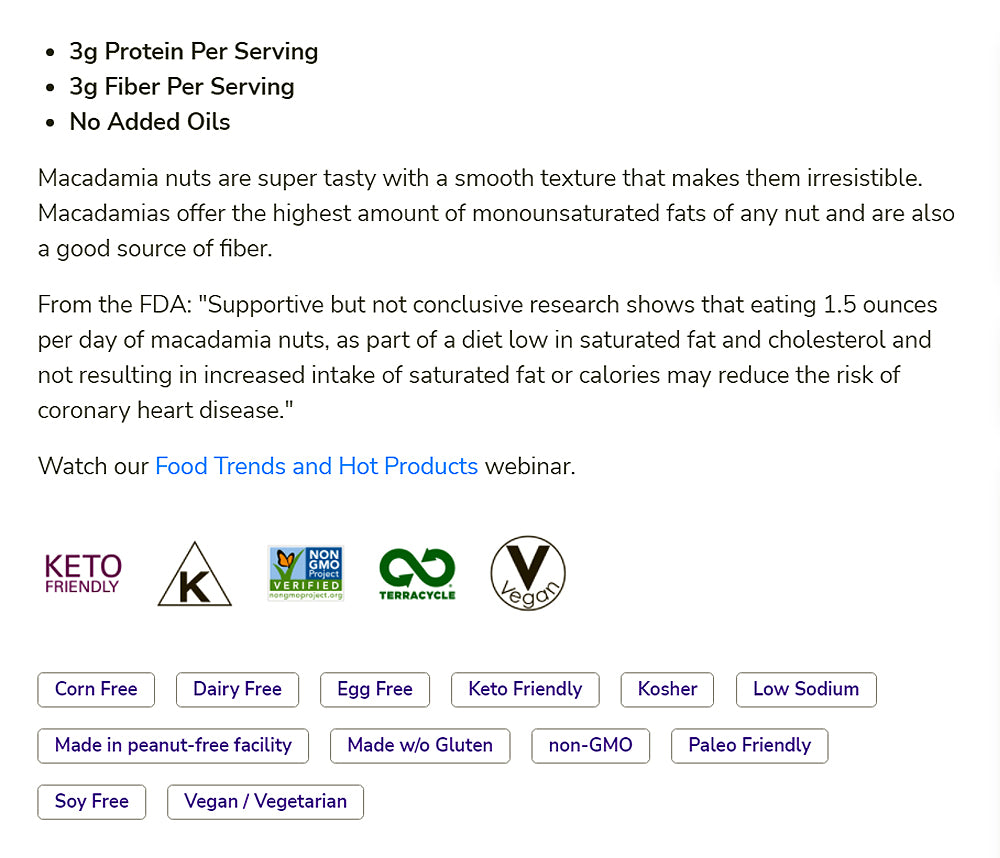Click the Made w/o Gluten tag

click(x=420, y=746)
